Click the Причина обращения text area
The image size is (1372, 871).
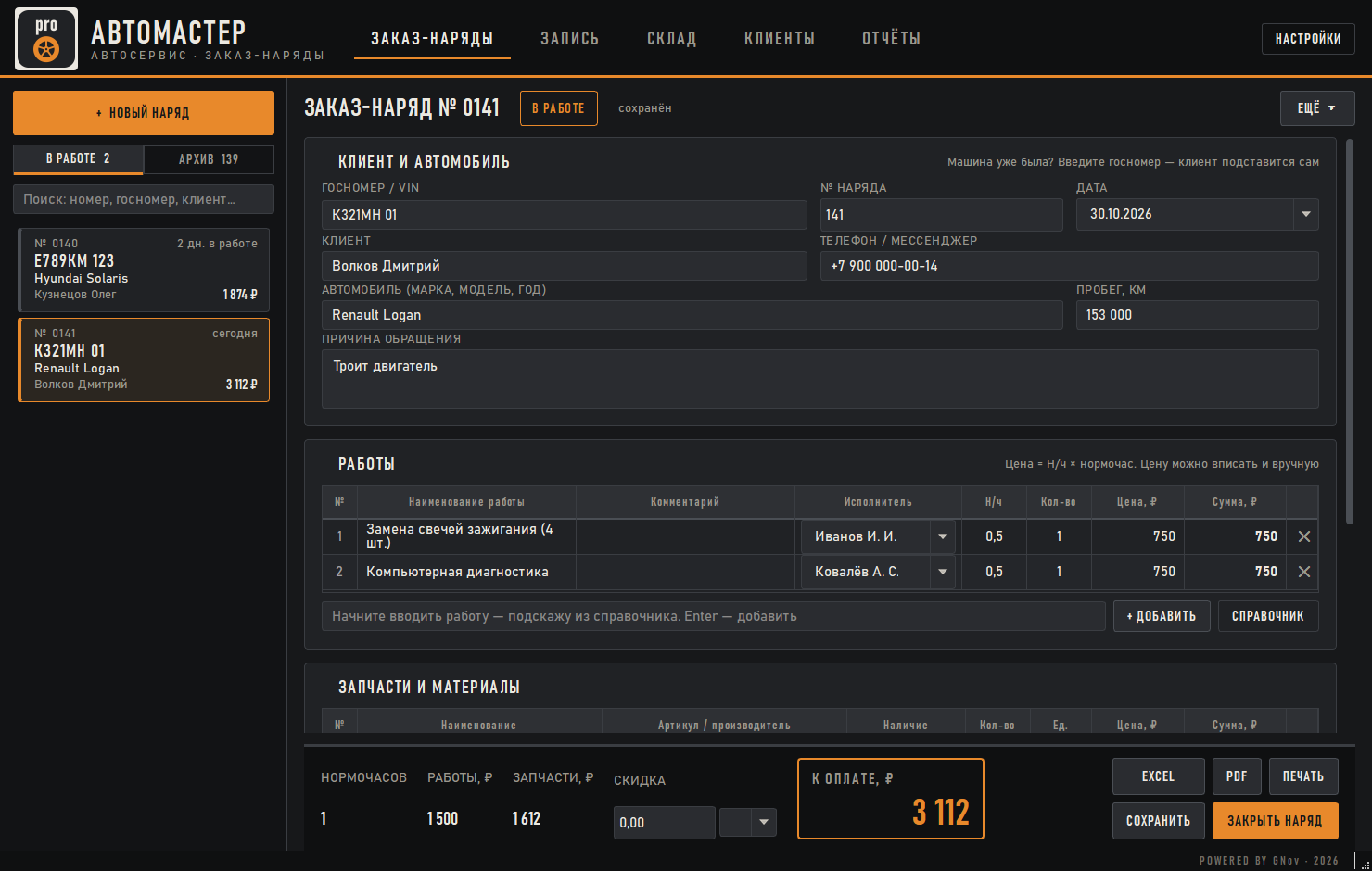click(x=820, y=379)
